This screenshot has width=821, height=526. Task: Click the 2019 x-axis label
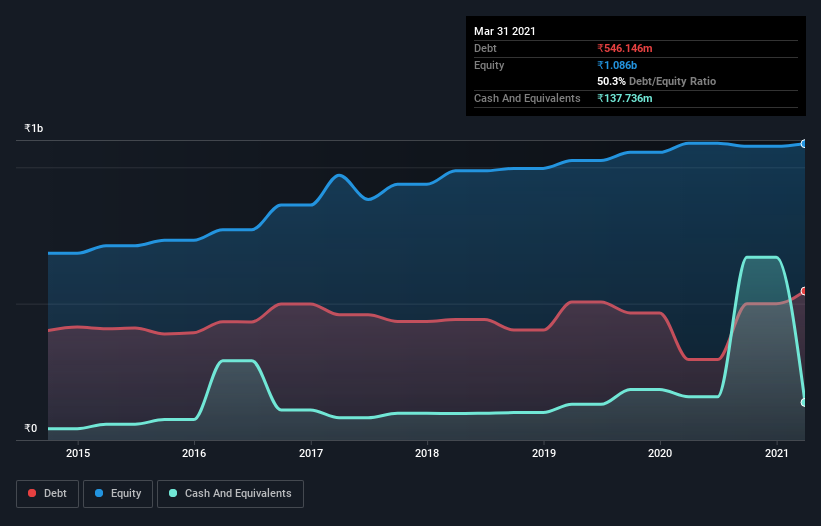click(544, 453)
